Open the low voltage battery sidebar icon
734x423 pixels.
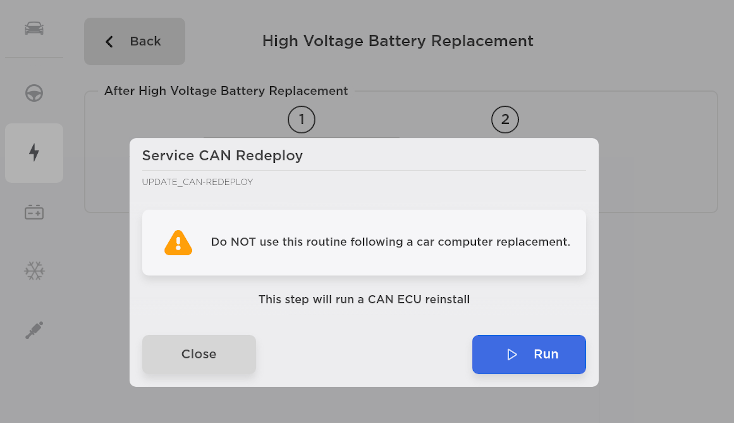click(34, 212)
